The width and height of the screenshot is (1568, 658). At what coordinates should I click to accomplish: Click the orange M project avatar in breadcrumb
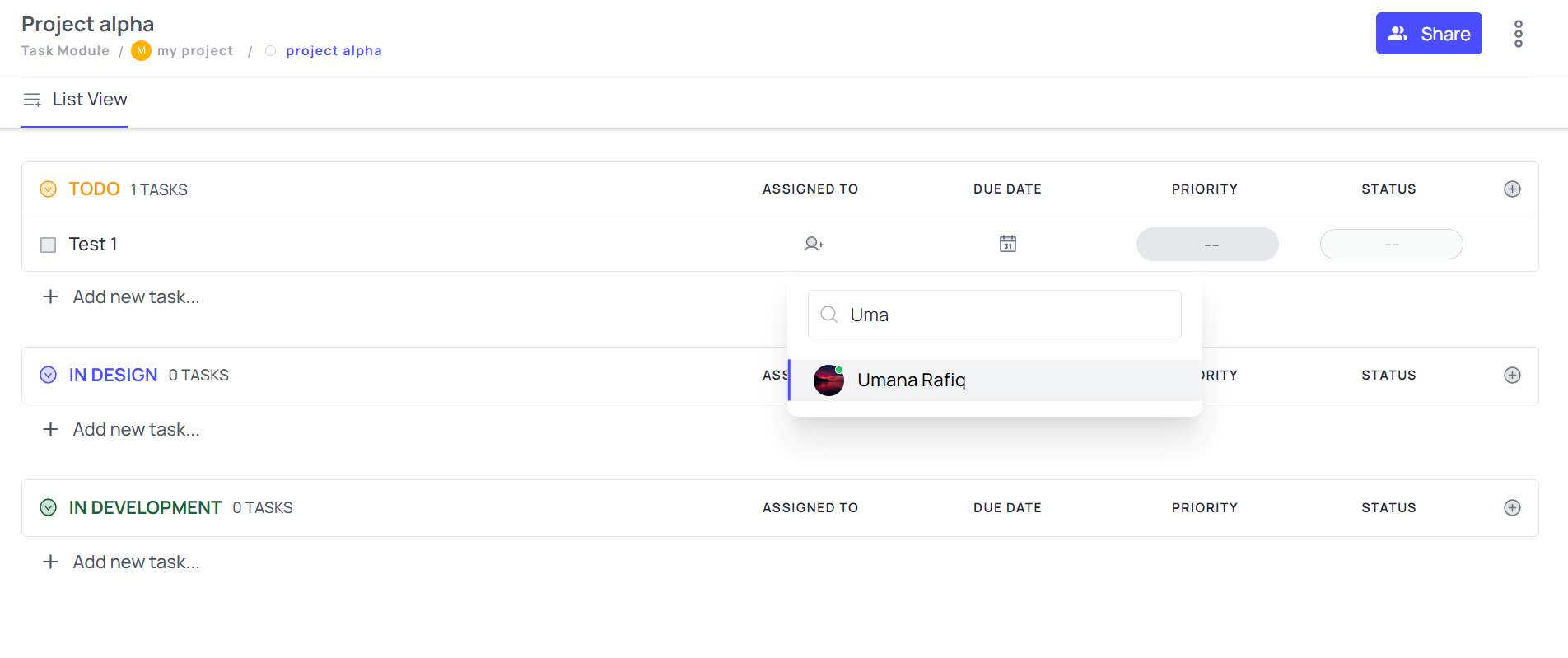coord(141,51)
